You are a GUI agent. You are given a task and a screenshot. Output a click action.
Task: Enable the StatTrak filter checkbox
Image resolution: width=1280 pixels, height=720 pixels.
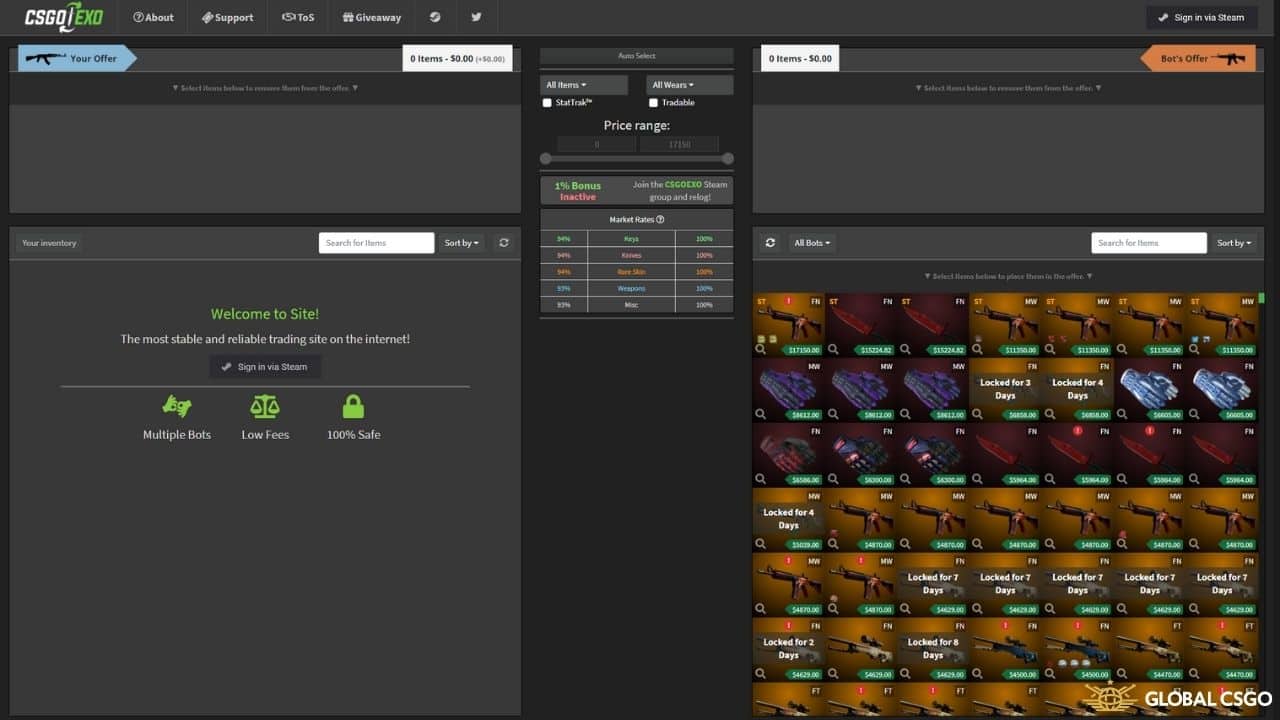click(547, 103)
